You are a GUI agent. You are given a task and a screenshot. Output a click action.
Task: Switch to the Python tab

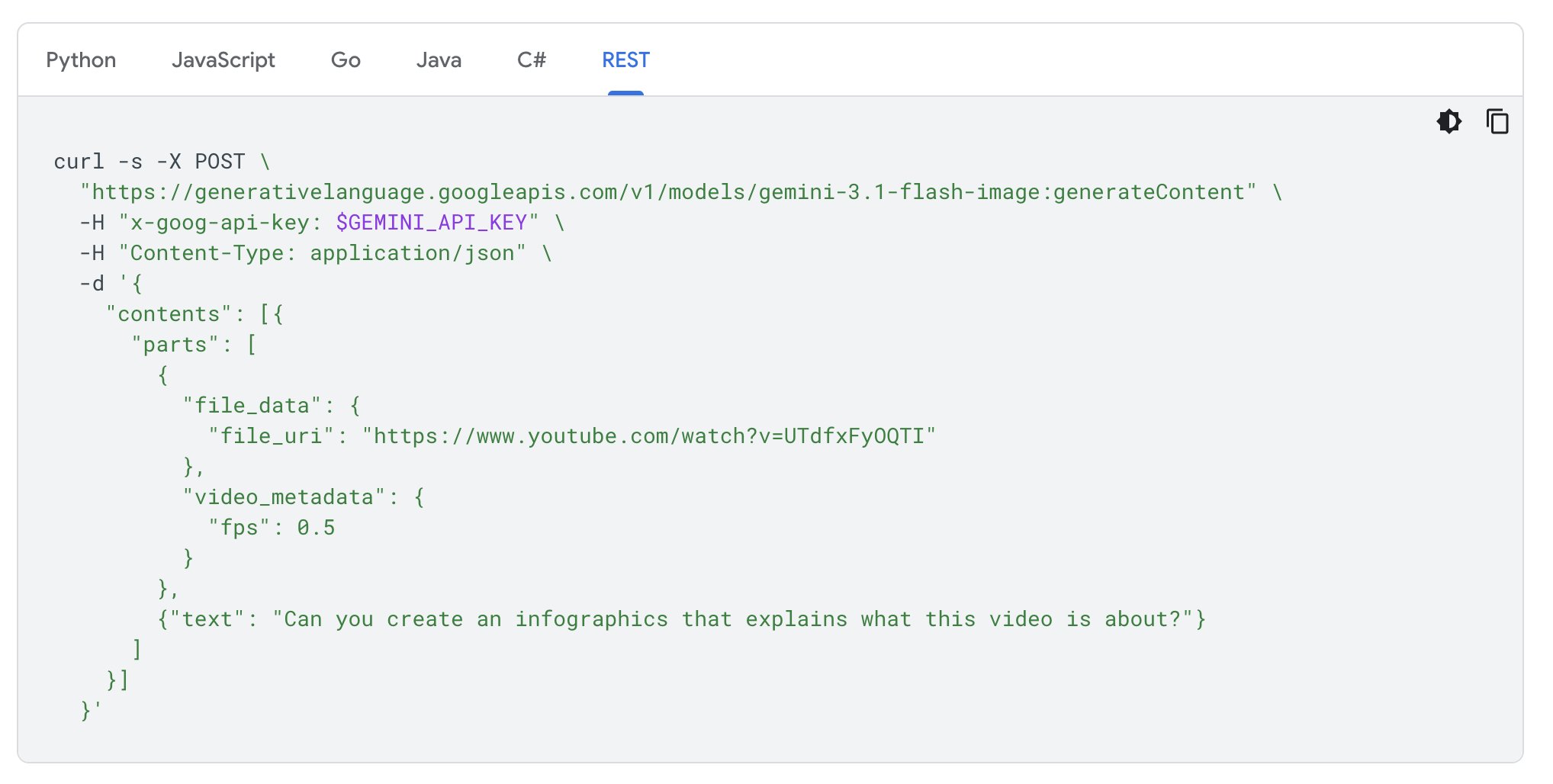[81, 60]
